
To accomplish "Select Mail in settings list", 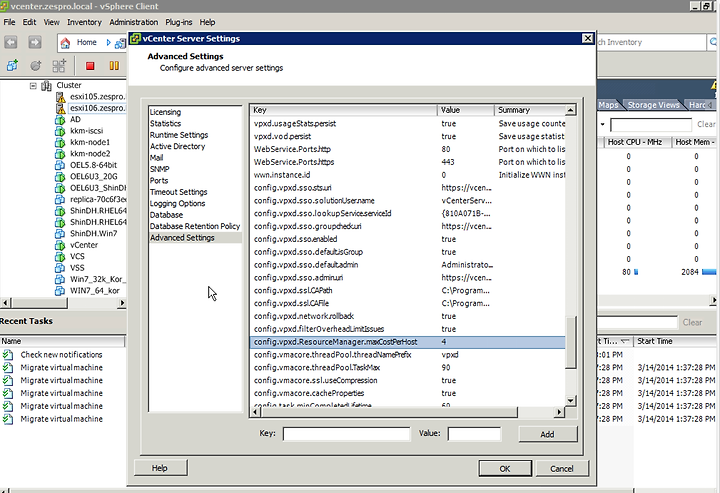I will (157, 158).
